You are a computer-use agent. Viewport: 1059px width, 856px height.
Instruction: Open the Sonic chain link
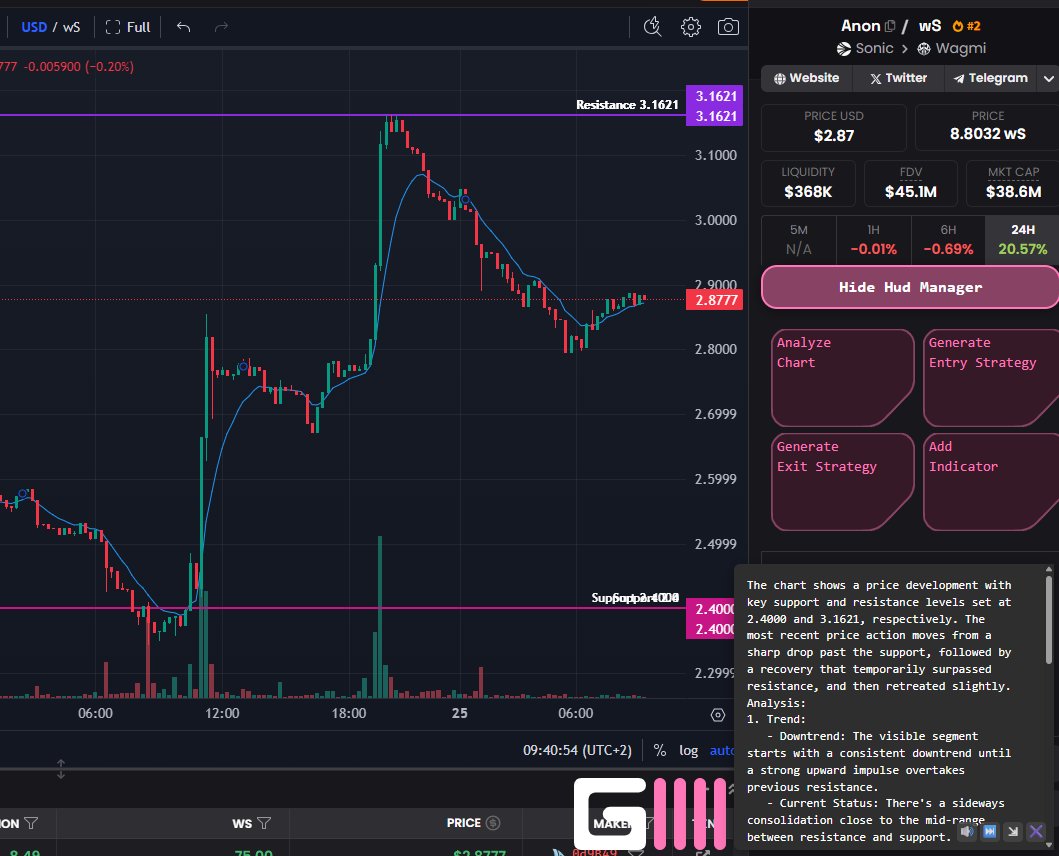[x=865, y=49]
